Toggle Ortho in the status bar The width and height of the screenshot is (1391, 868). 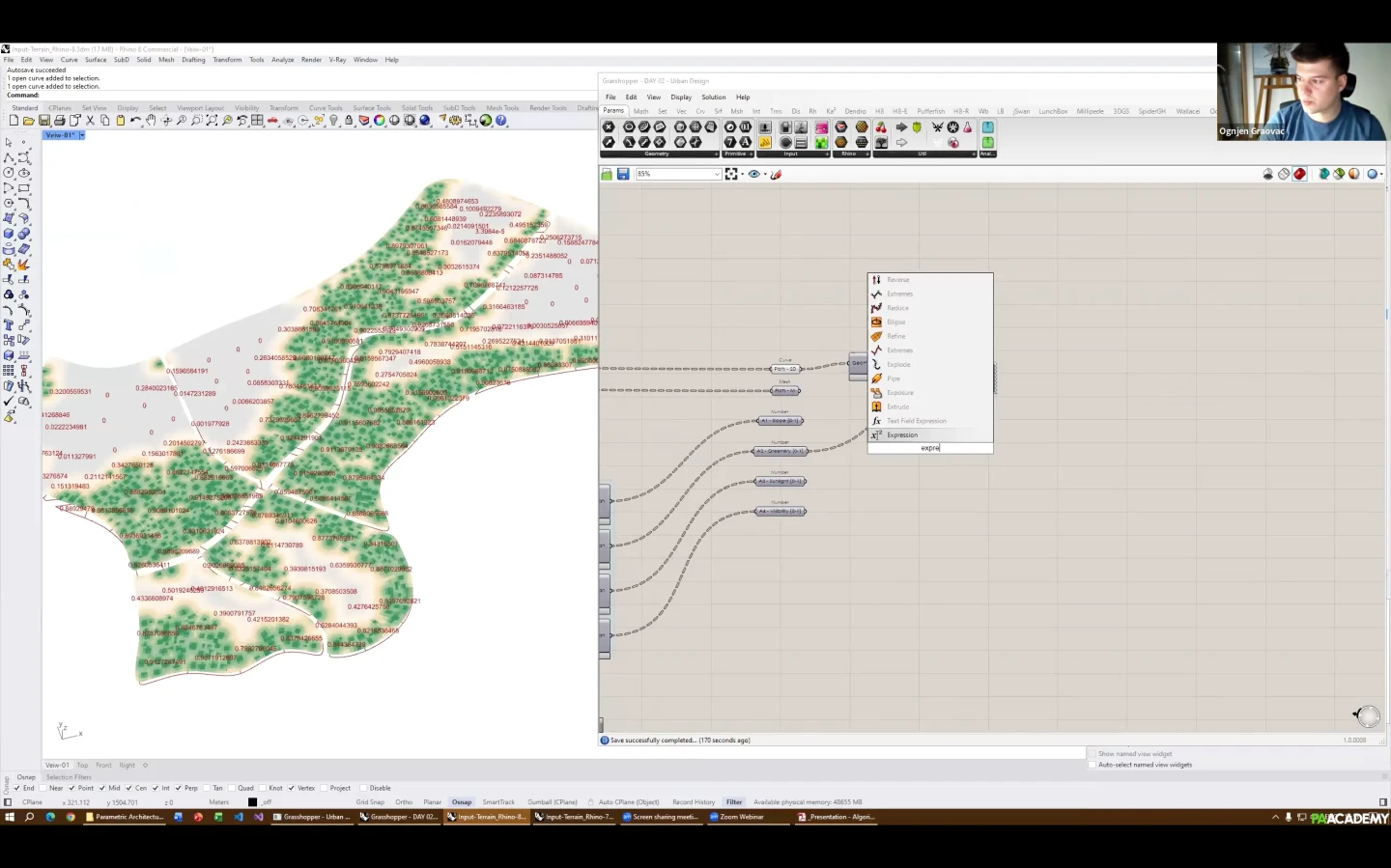click(x=404, y=801)
